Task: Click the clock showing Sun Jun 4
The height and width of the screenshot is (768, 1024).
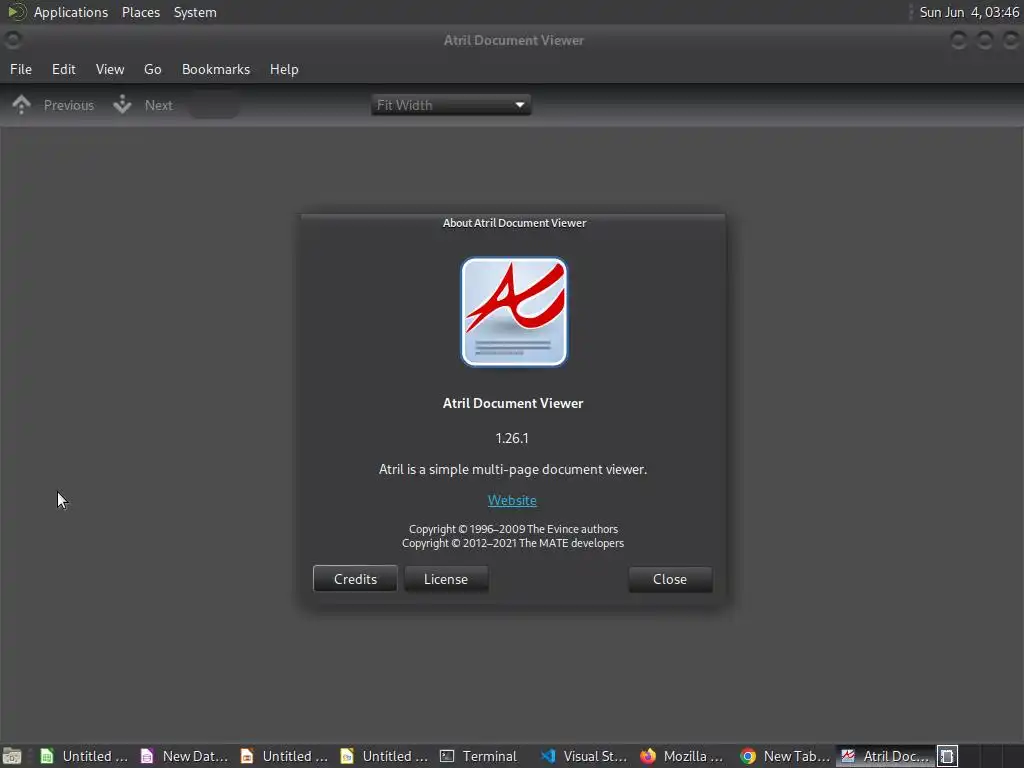Action: (969, 12)
